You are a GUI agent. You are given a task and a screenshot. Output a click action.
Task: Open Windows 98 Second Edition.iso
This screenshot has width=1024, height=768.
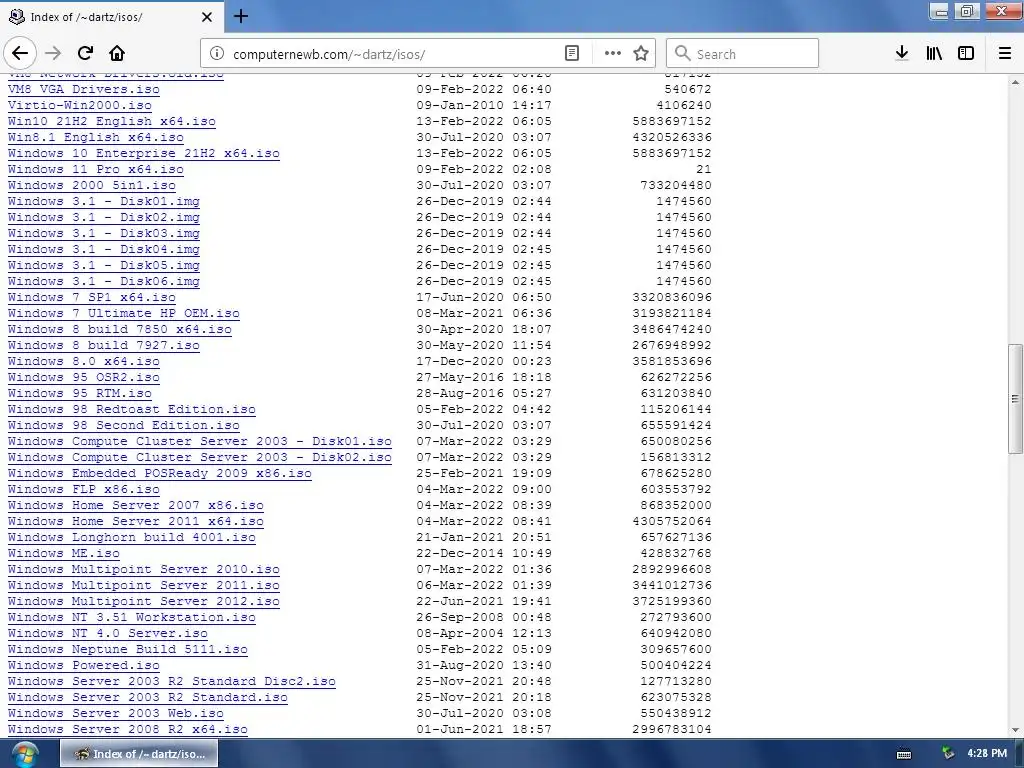[123, 425]
